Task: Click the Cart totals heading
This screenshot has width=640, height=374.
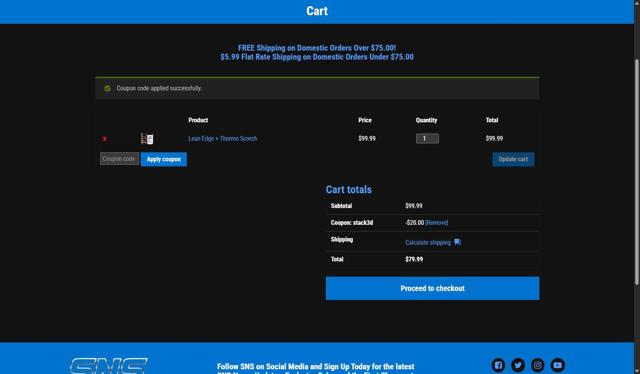Action: (349, 189)
